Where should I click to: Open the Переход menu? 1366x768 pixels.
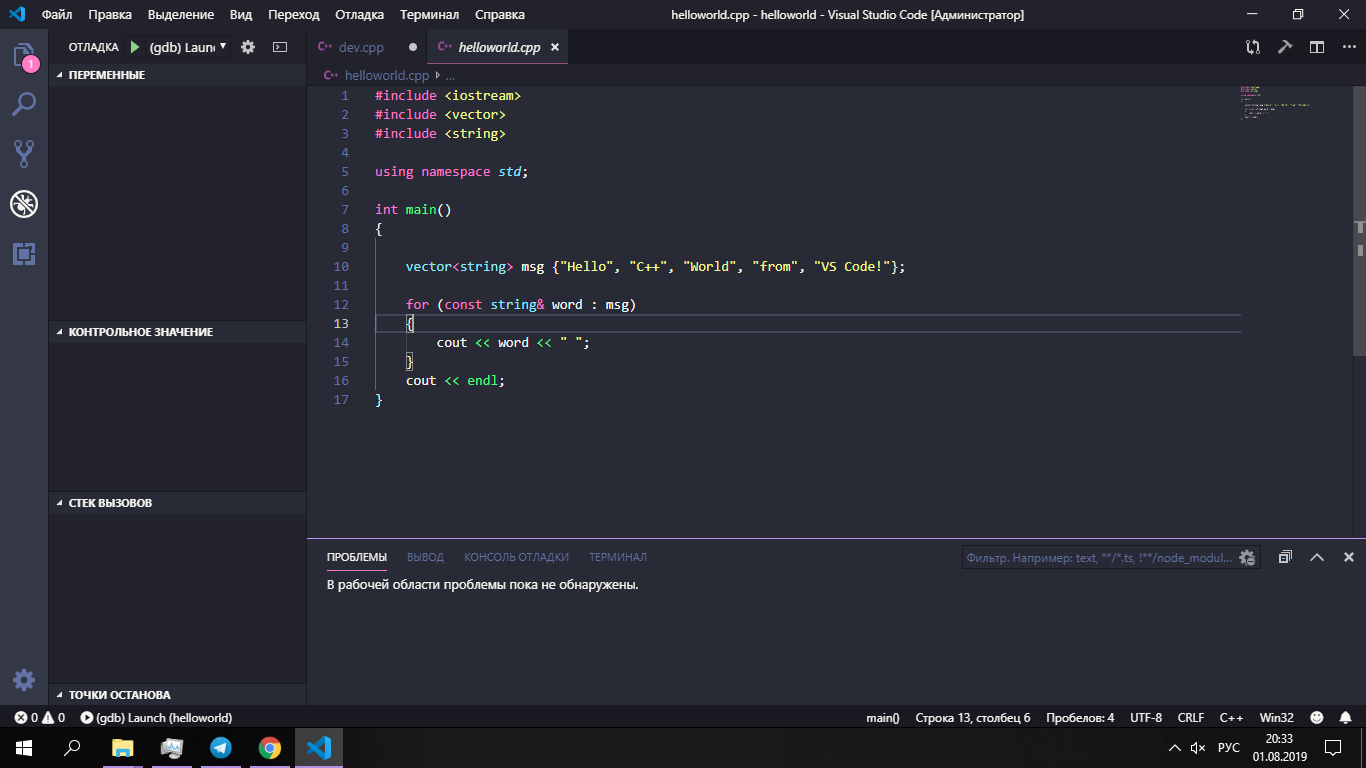point(294,15)
